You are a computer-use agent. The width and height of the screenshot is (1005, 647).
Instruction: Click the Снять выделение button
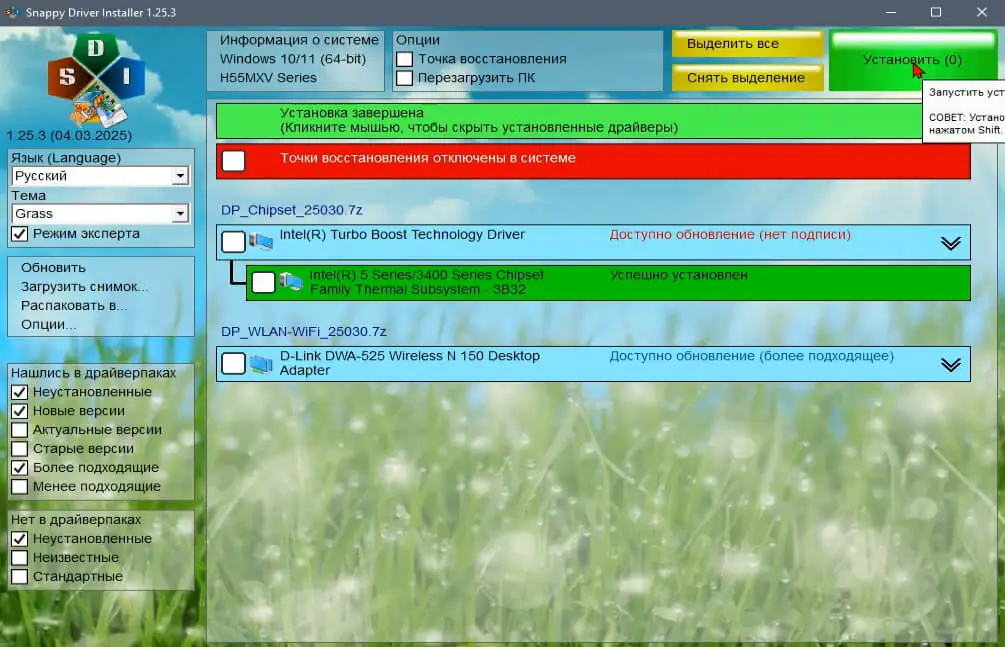[747, 78]
